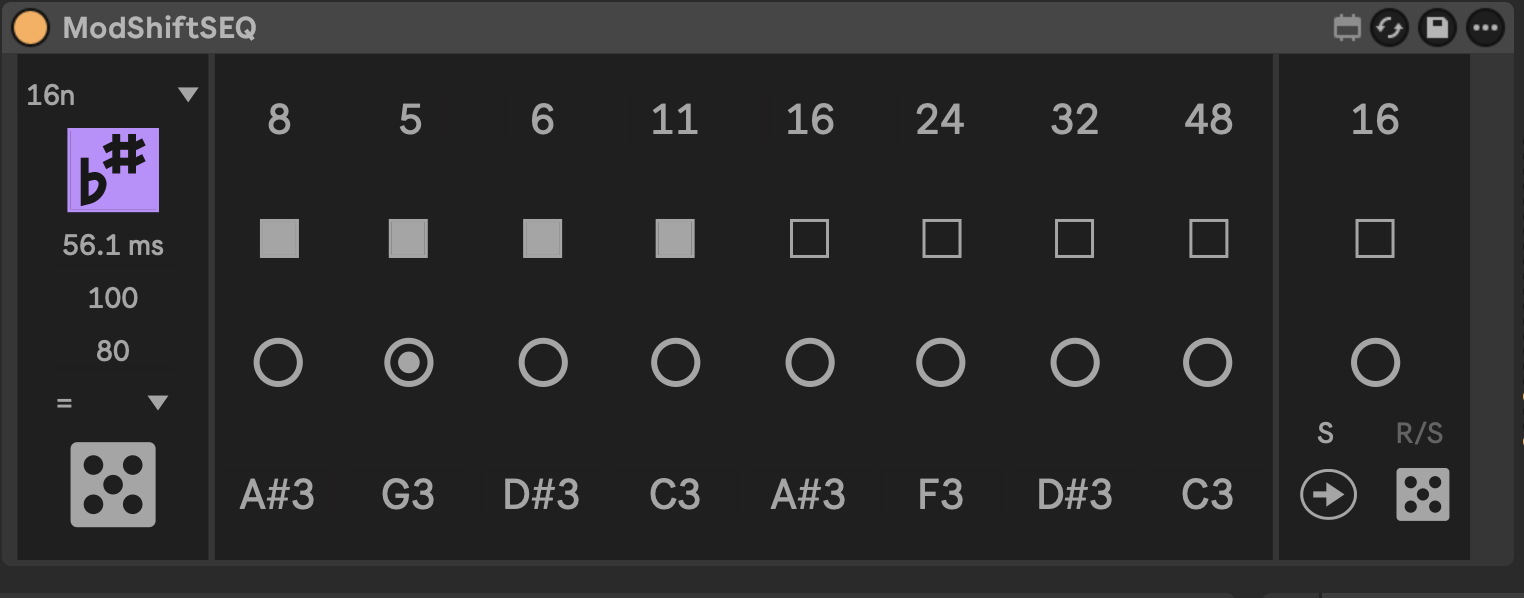Click the large dice randomize icon
Image resolution: width=1524 pixels, height=598 pixels.
click(x=113, y=484)
